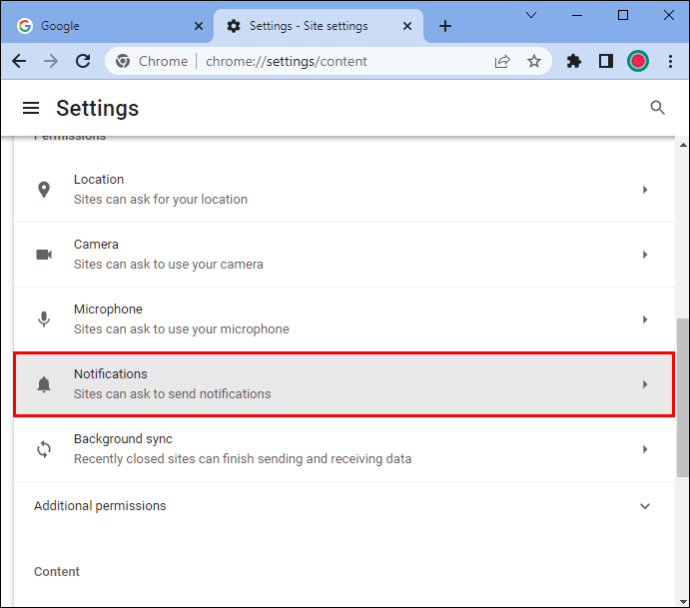The height and width of the screenshot is (608, 690).
Task: Open Microphone settings via its arrow
Action: (645, 319)
